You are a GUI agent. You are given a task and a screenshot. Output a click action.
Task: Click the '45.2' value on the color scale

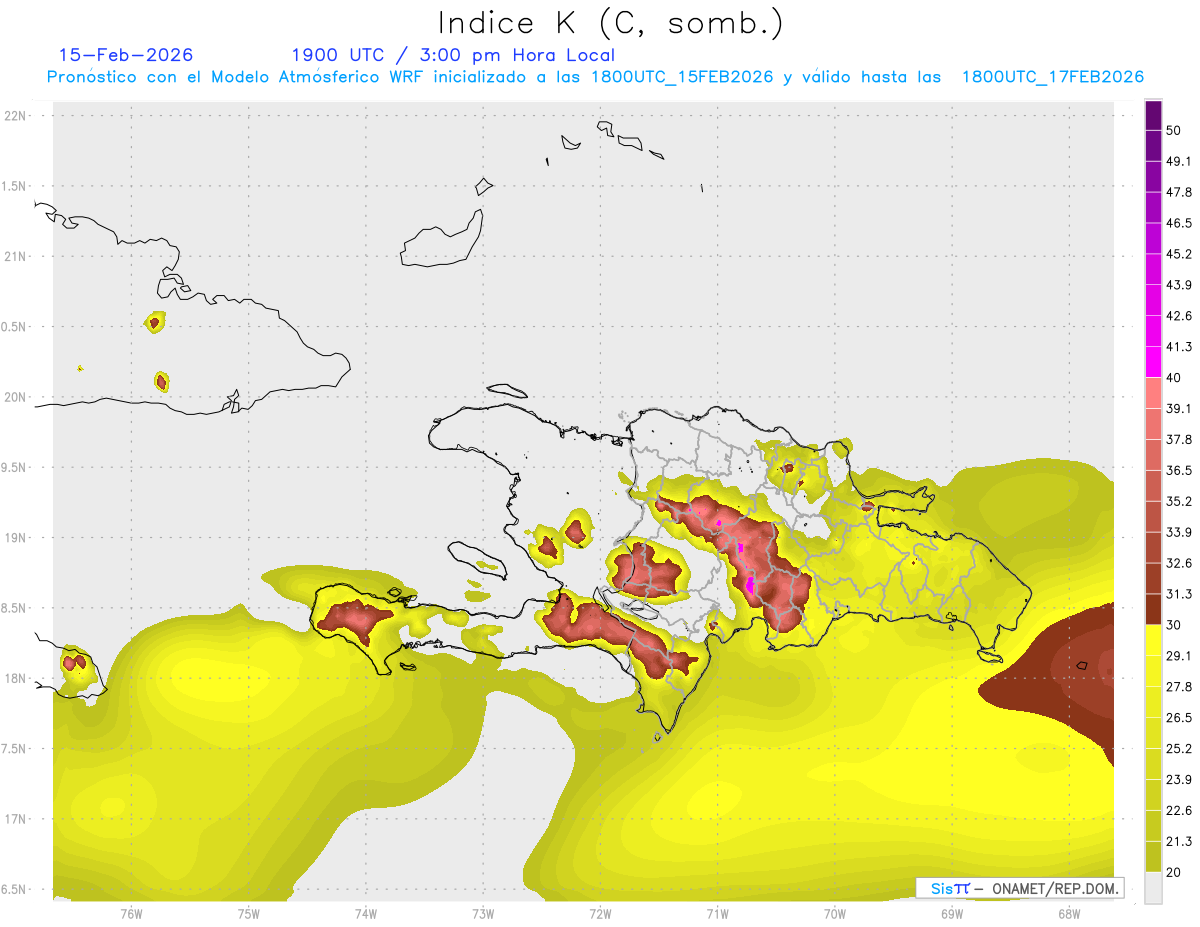click(1178, 254)
